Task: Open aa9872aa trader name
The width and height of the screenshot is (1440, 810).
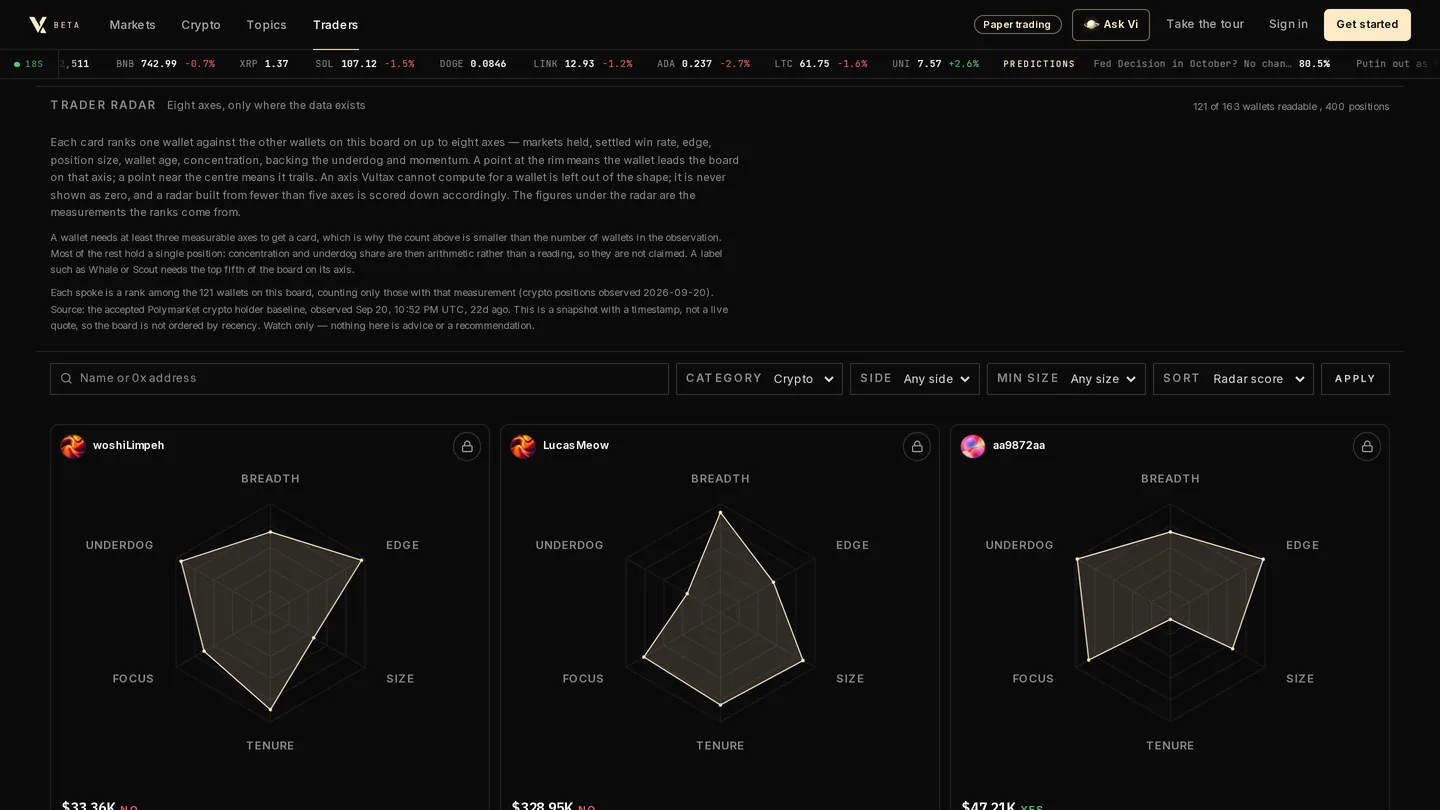Action: [x=1019, y=446]
